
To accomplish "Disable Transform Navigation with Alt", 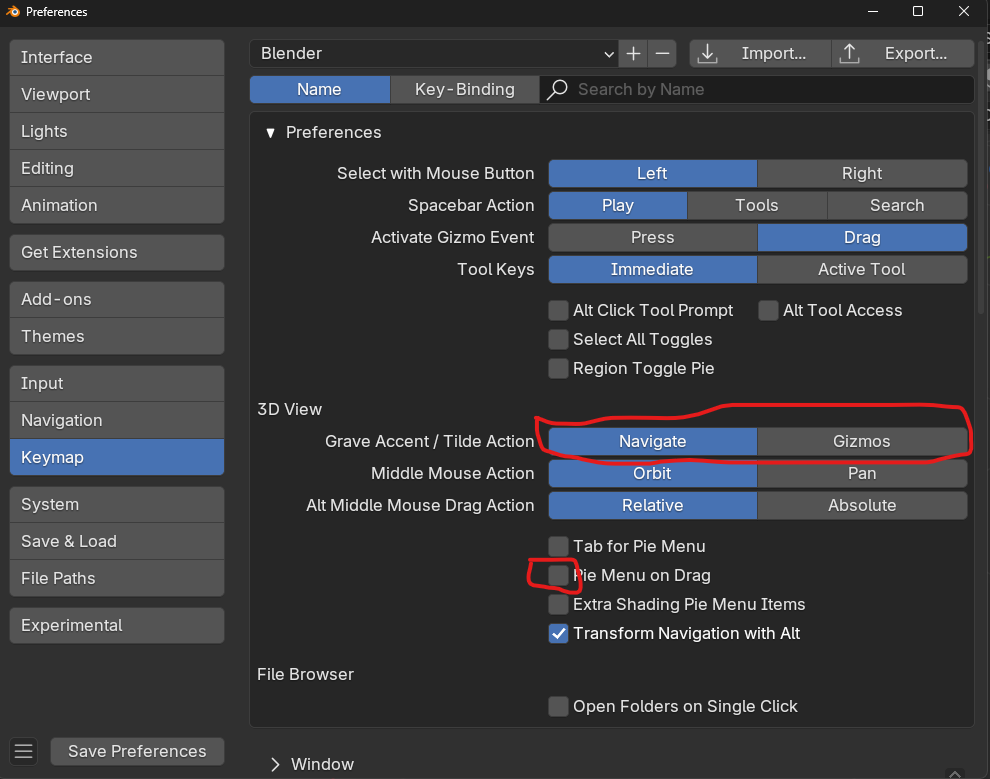I will pos(558,633).
